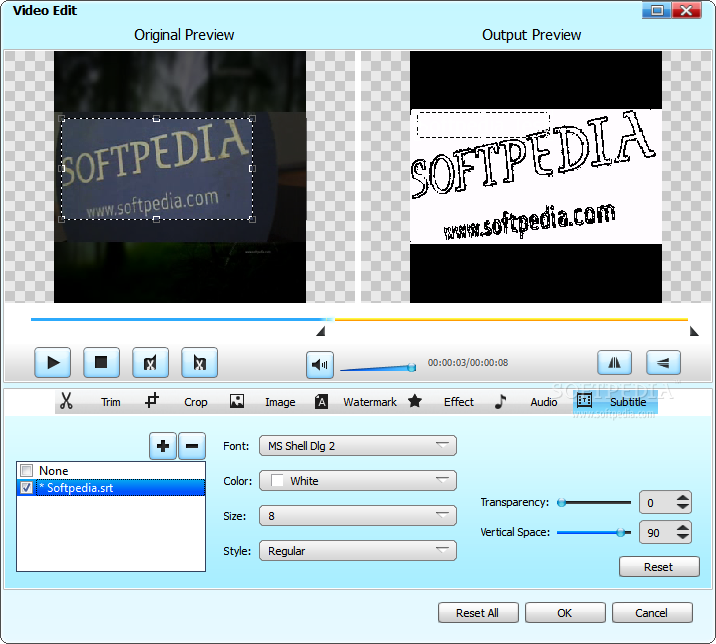Click the Cancel button
This screenshot has height=644, width=716.
click(652, 612)
